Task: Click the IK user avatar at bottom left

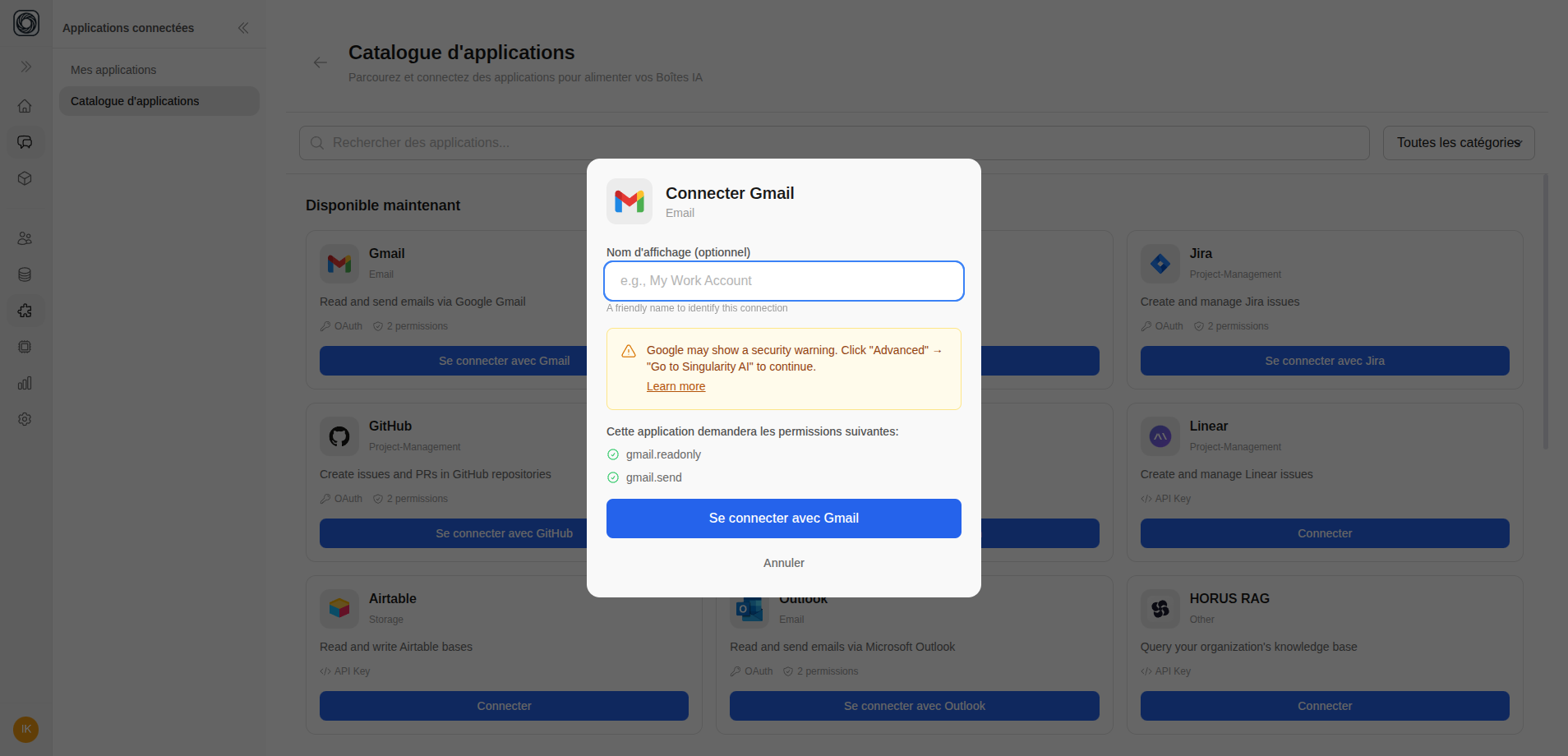Action: 25,729
